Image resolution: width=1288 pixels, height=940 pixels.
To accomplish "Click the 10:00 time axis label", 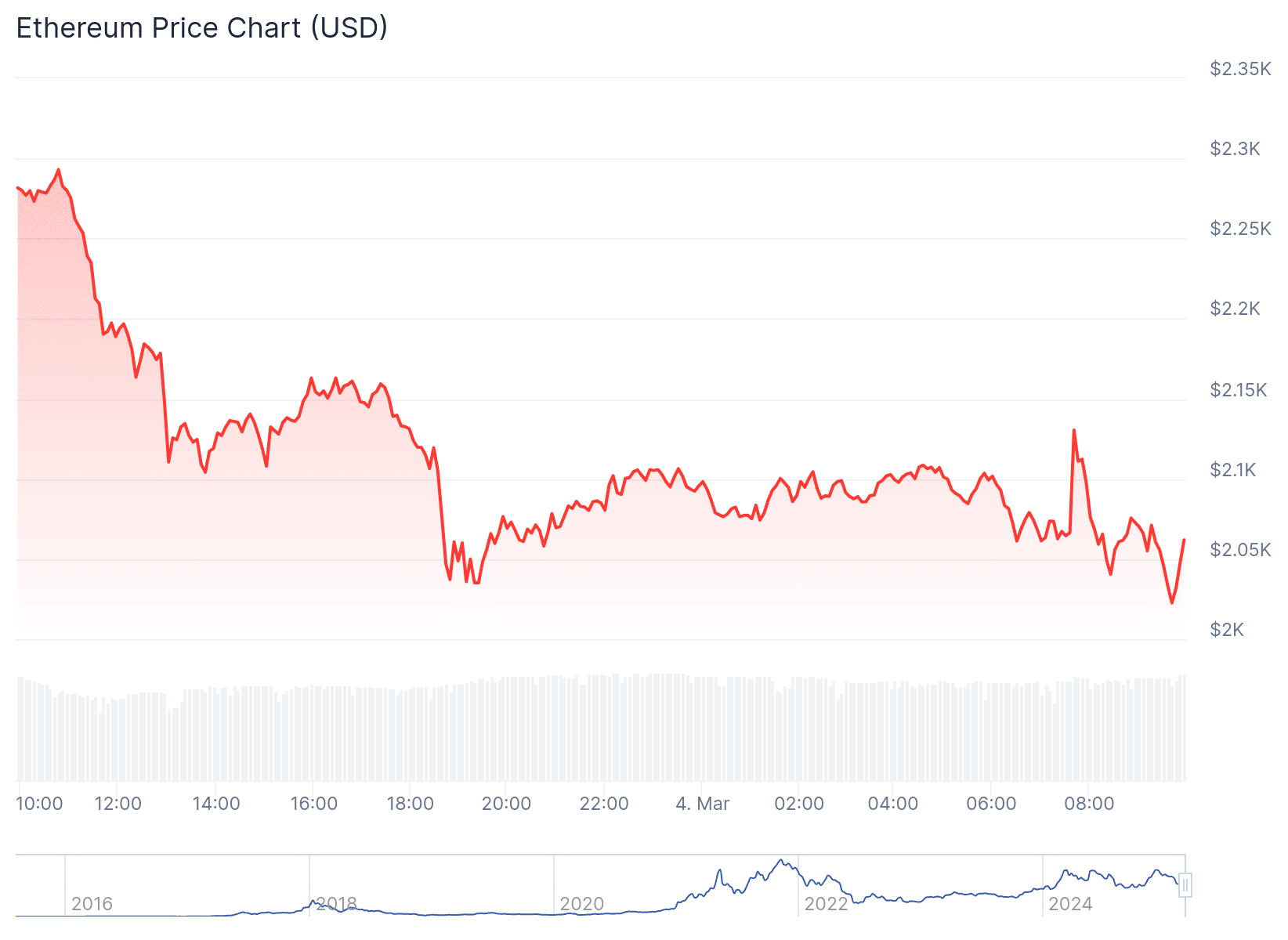I will [x=39, y=804].
